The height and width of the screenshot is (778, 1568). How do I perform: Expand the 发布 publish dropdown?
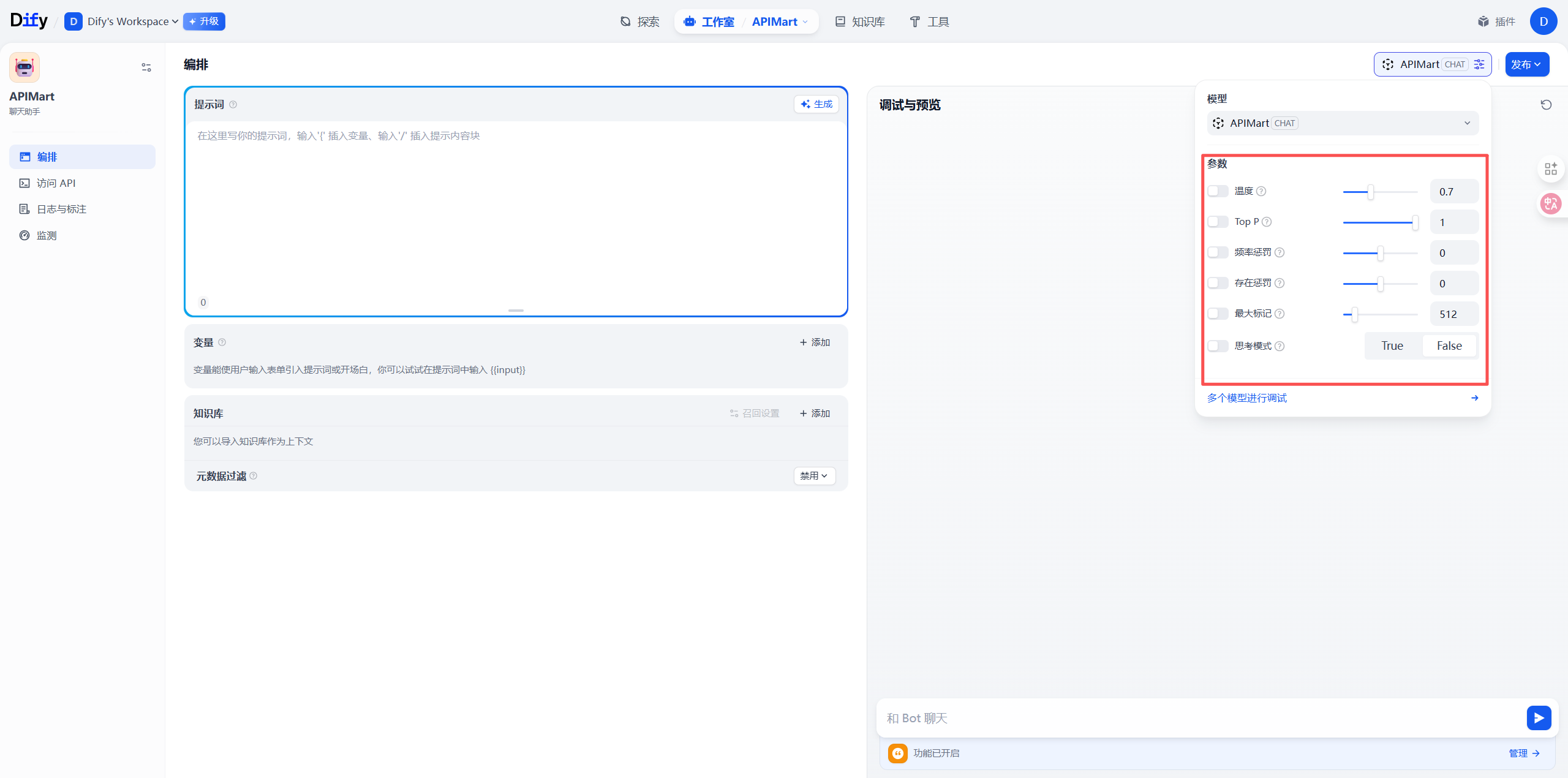pos(1526,64)
